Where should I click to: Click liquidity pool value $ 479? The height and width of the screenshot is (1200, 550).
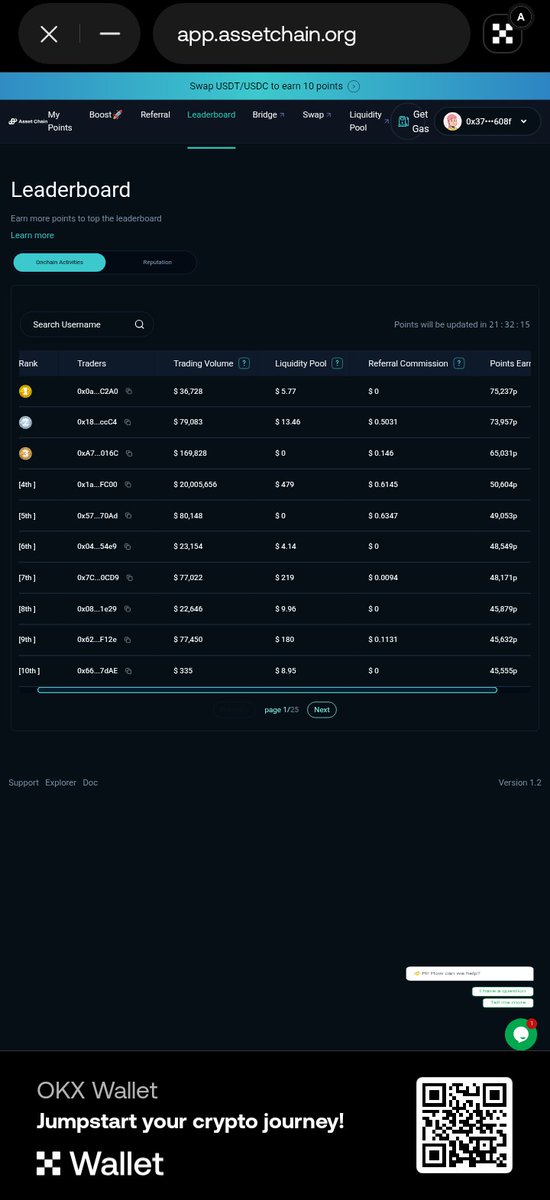click(x=286, y=484)
